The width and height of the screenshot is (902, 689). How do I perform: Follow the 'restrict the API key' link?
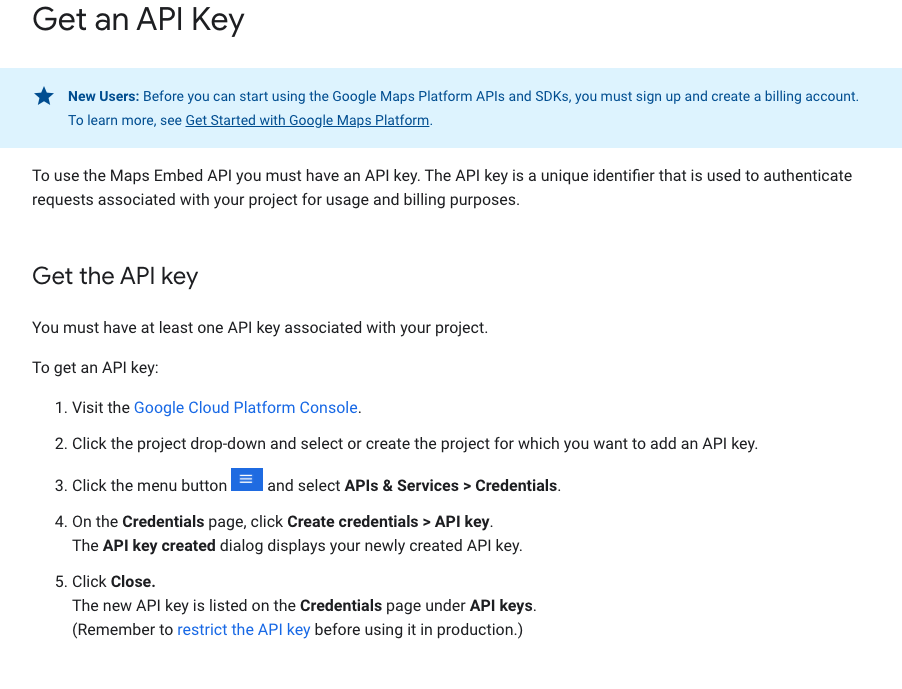point(243,630)
